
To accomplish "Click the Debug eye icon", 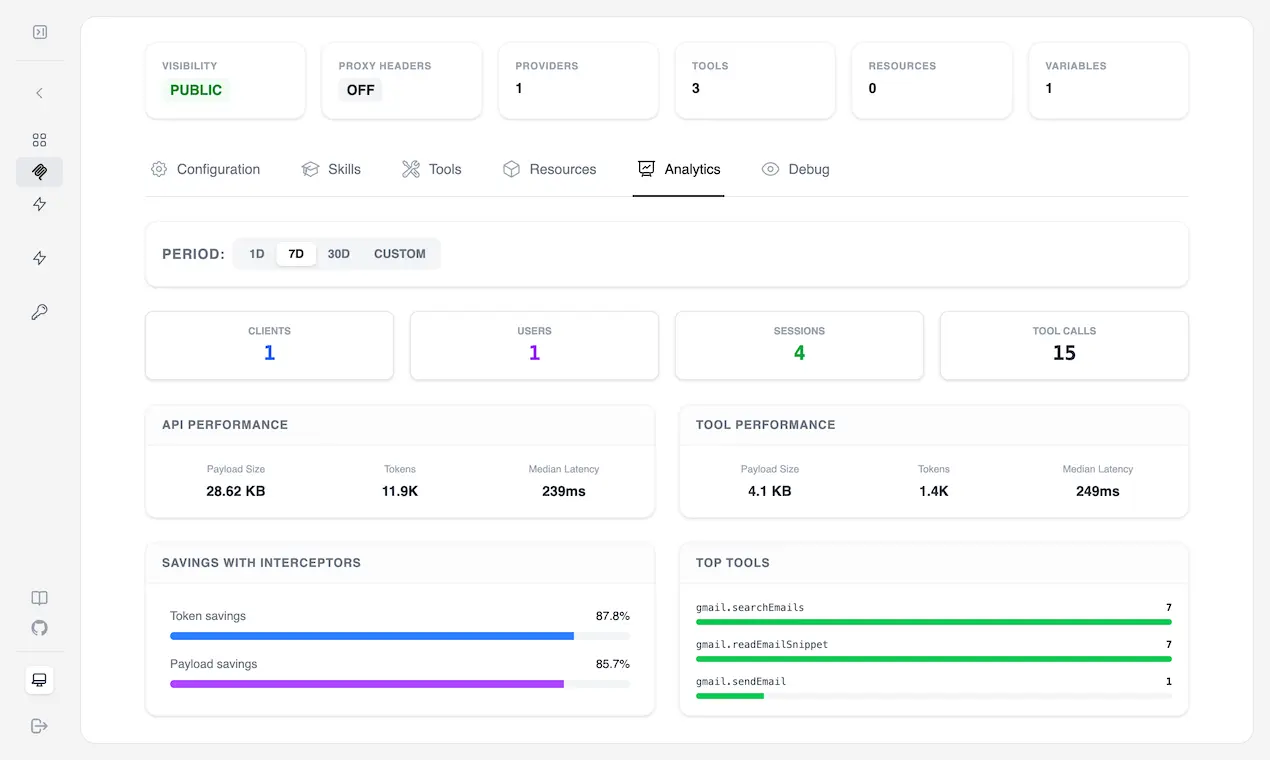I will [x=770, y=169].
